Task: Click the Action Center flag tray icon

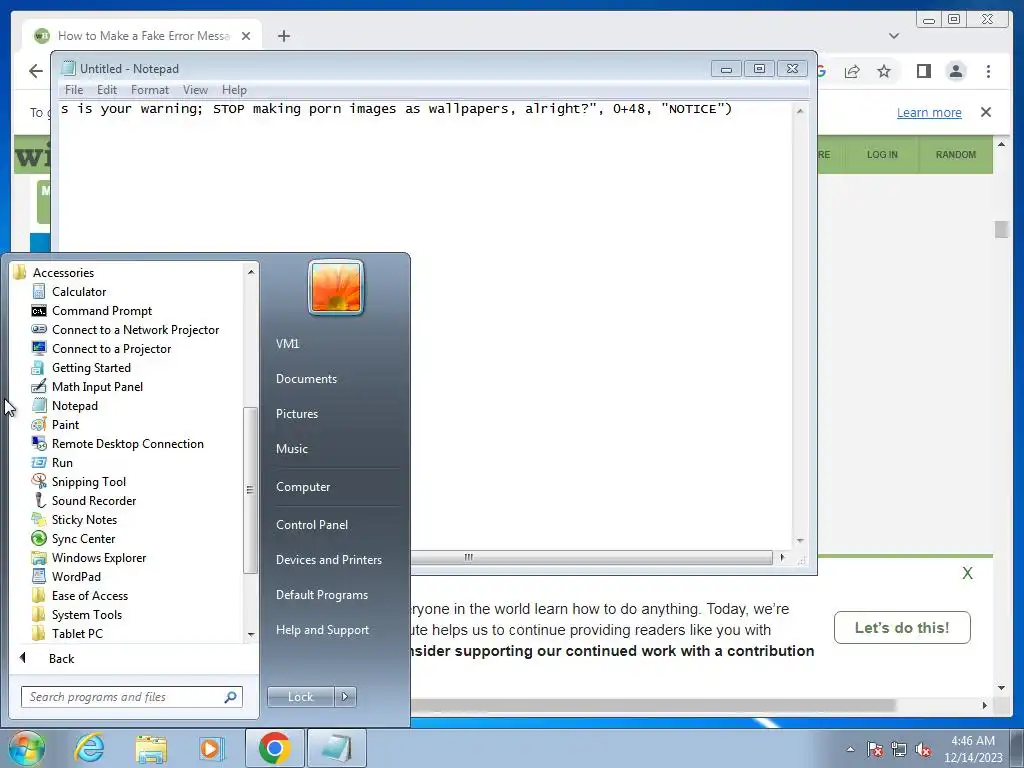Action: click(x=874, y=749)
